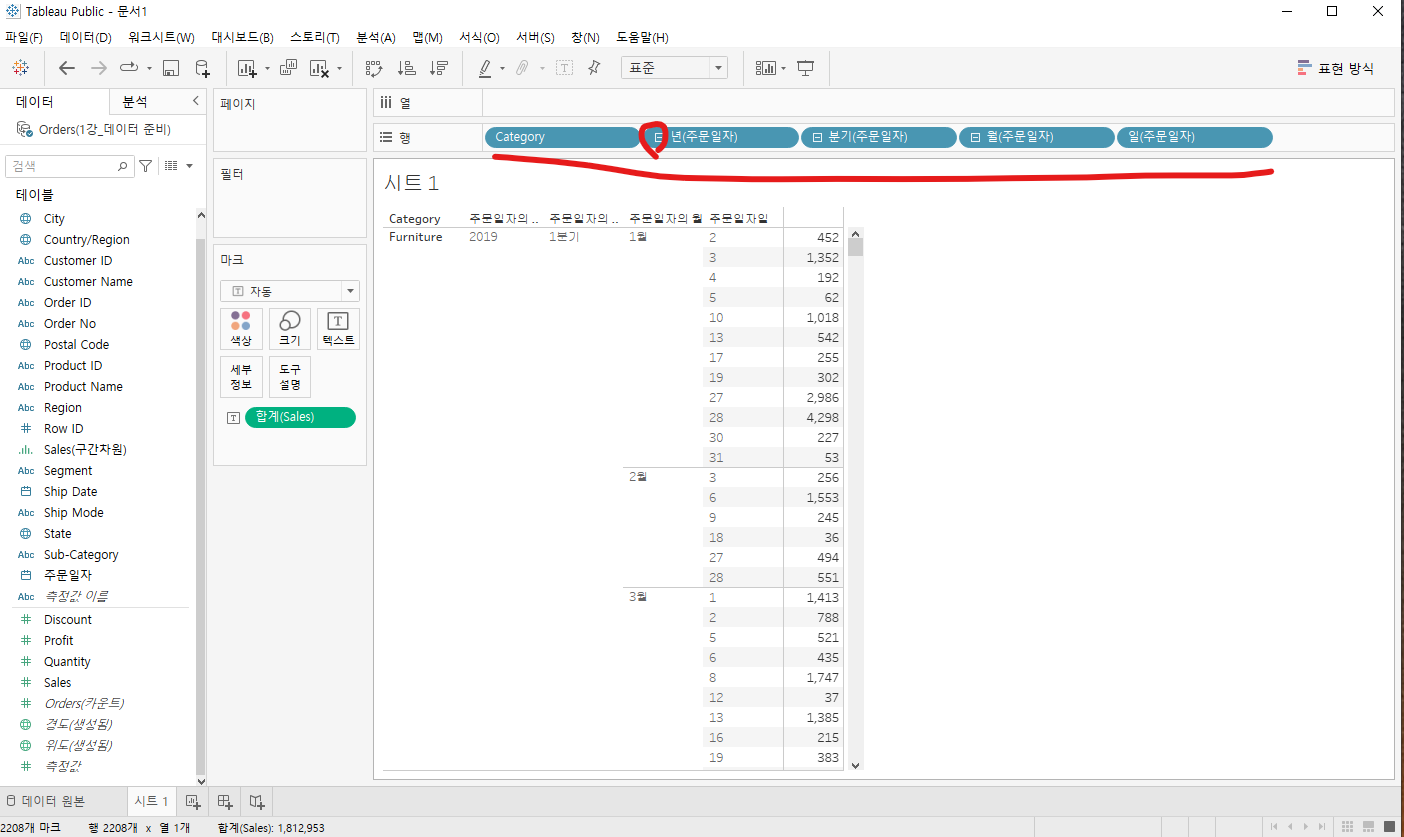
Task: Switch to the 데이터 원본 tab
Action: 45,801
